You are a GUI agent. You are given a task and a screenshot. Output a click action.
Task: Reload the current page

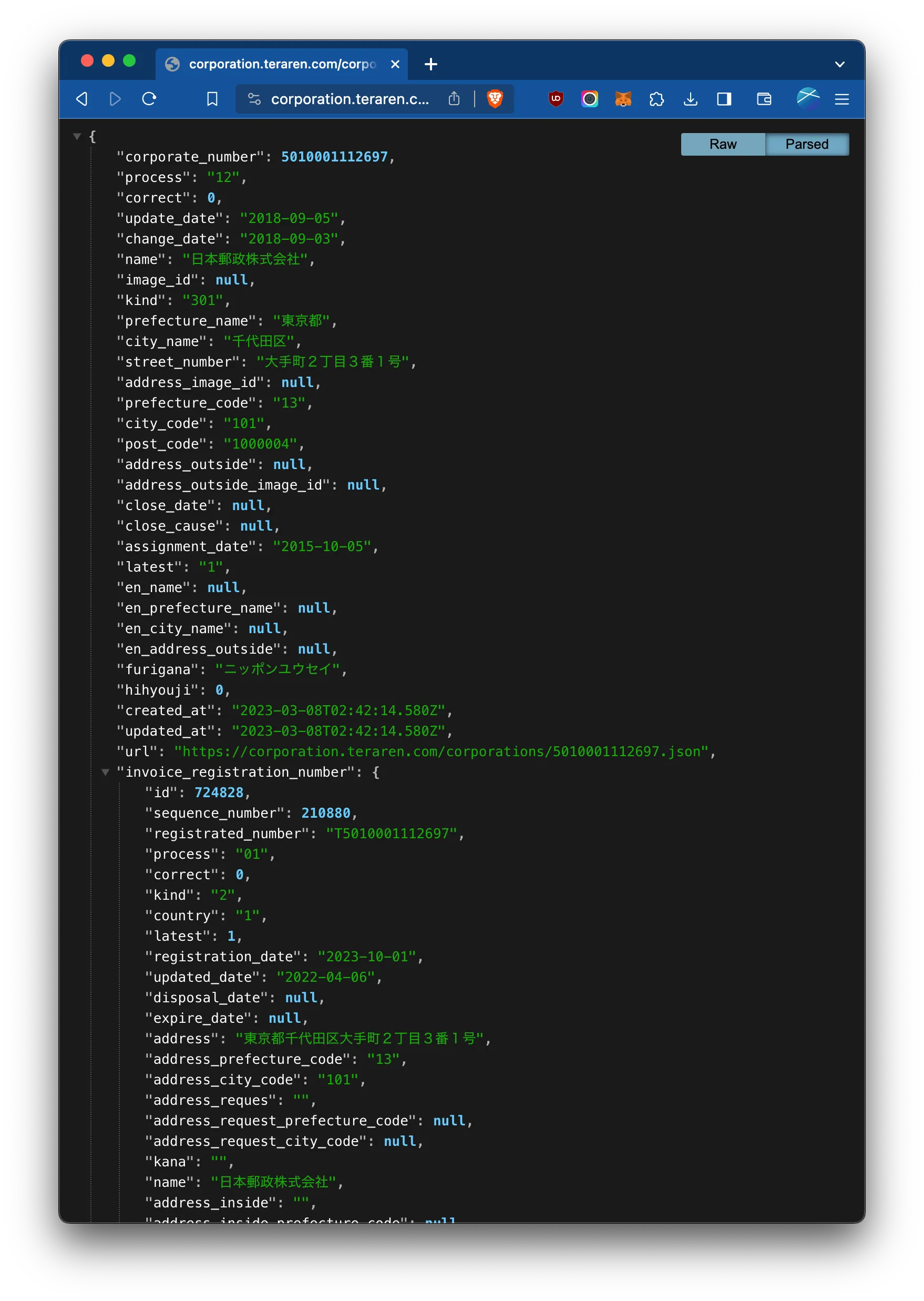149,99
